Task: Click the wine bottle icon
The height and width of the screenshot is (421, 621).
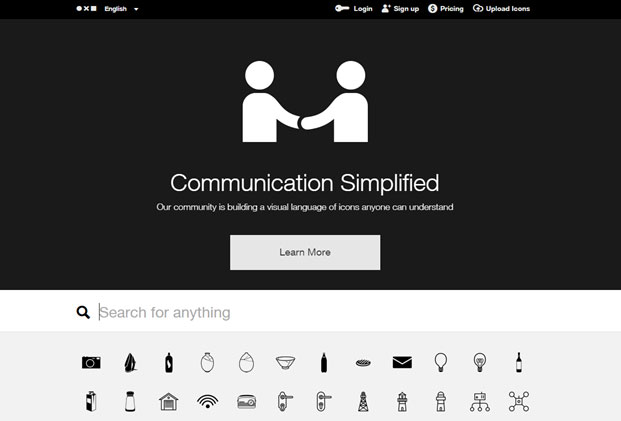Action: click(518, 362)
